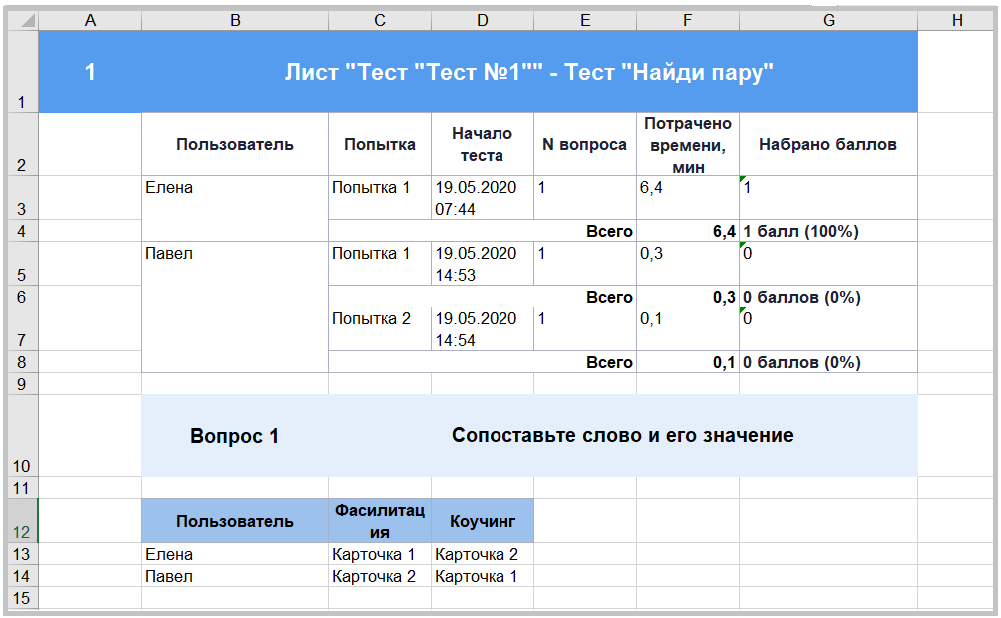The height and width of the screenshot is (618, 1001).
Task: Click the 'Коучинг' header cell
Action: pyautogui.click(x=483, y=521)
